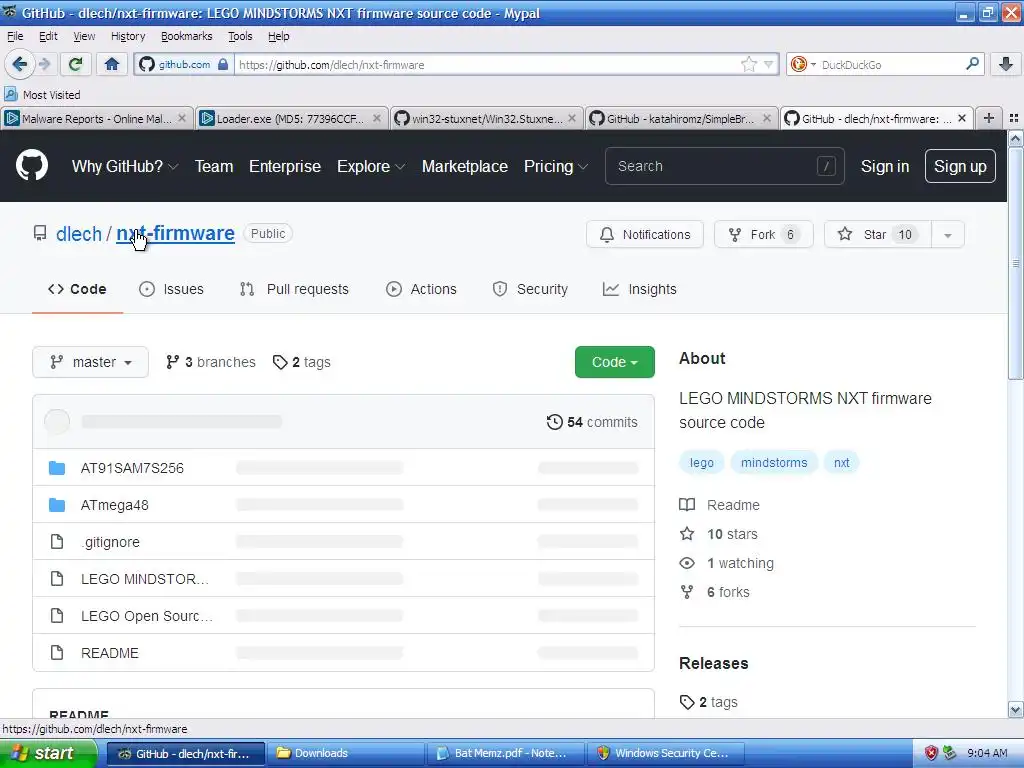Click the Fork 6 button
This screenshot has width=1024, height=768.
tap(763, 234)
